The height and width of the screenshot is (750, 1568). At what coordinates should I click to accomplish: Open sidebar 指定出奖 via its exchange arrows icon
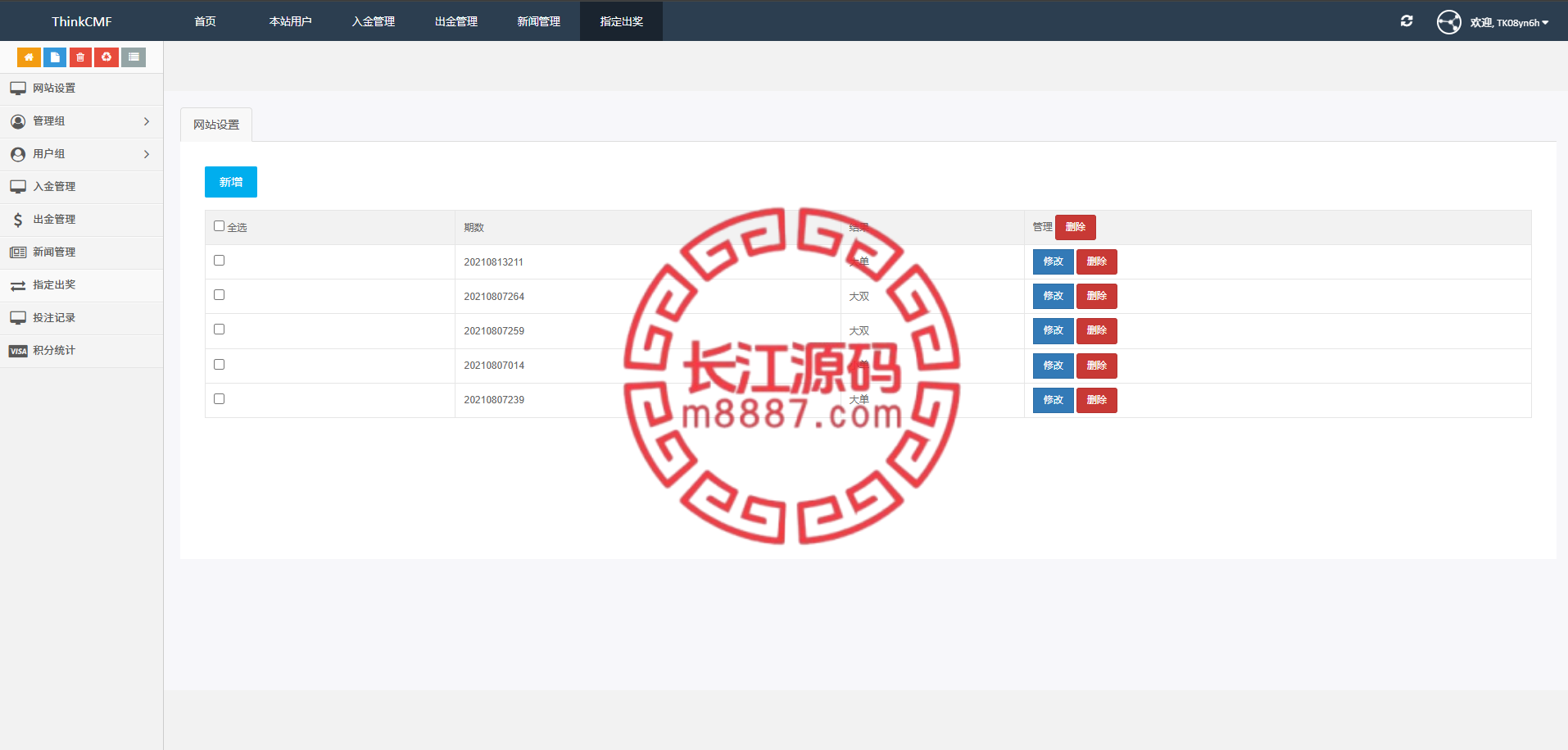(x=18, y=285)
